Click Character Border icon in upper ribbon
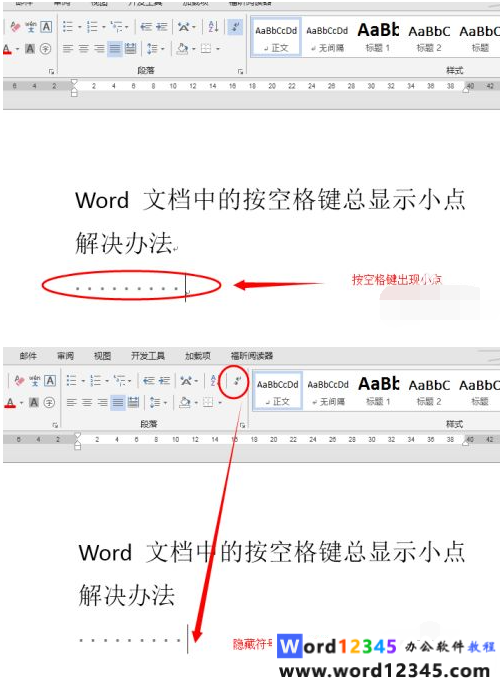Viewport: 500px width, 690px height. 46,27
